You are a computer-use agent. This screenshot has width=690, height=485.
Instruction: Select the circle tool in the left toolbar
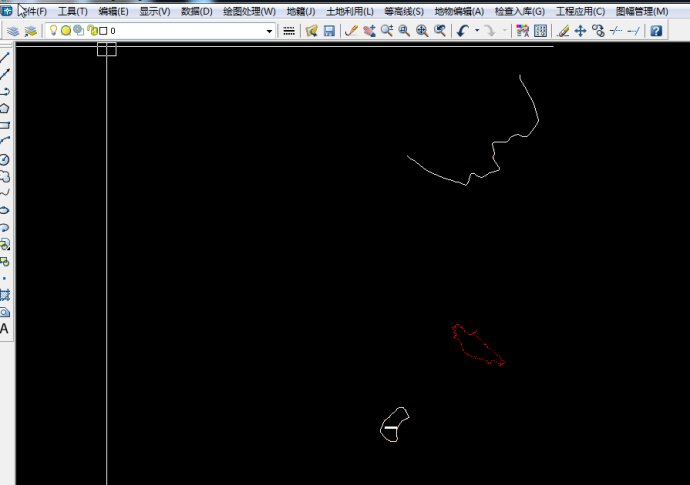[x=5, y=159]
